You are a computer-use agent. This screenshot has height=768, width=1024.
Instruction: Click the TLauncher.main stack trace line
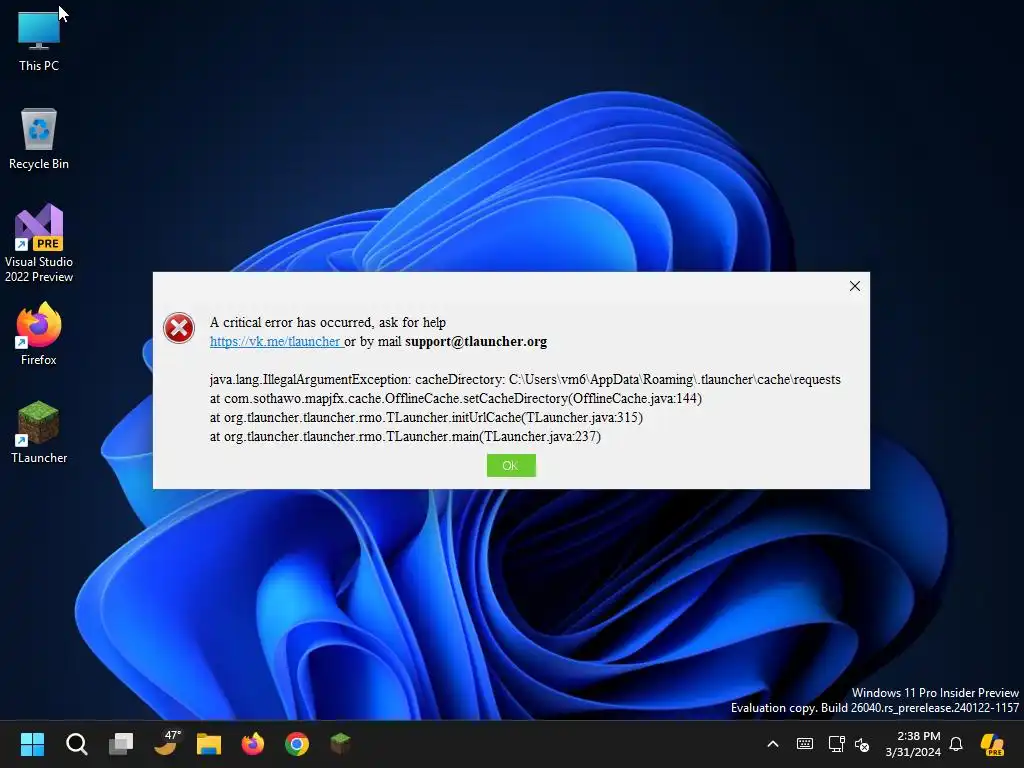point(406,436)
